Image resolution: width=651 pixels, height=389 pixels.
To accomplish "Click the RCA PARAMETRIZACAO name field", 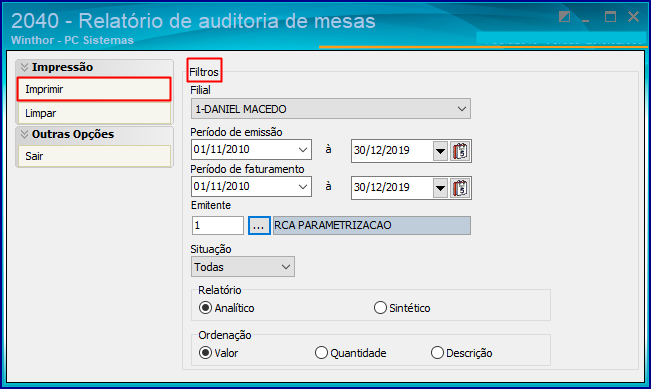I will tap(372, 225).
